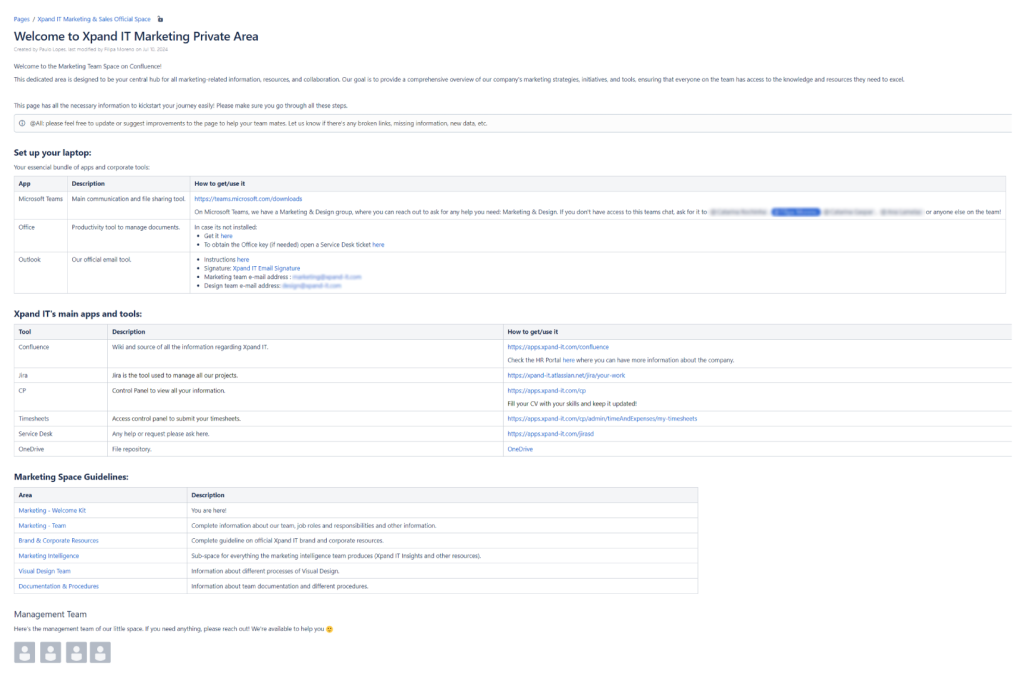1024x676 pixels.
Task: Open the Marketing Intelligence link
Action: [48, 556]
